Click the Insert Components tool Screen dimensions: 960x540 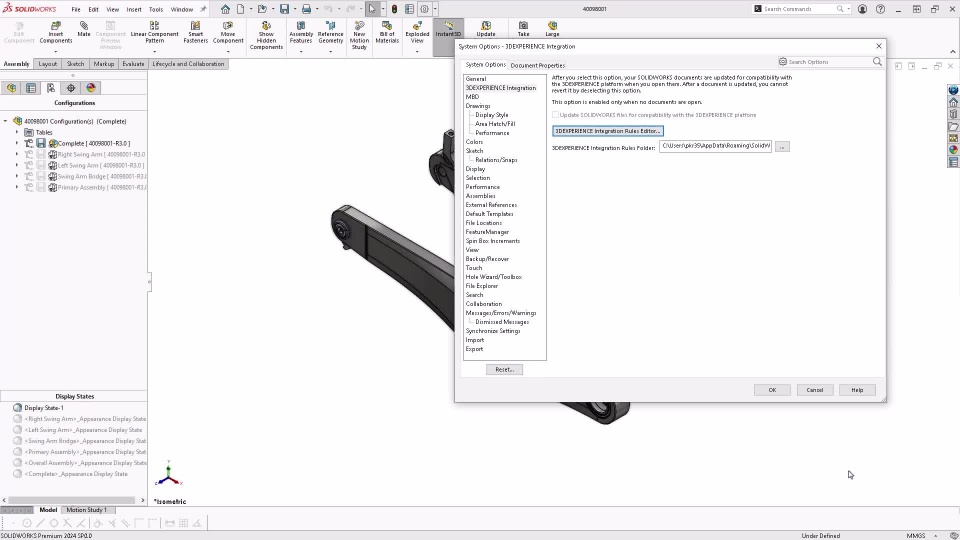tap(56, 32)
